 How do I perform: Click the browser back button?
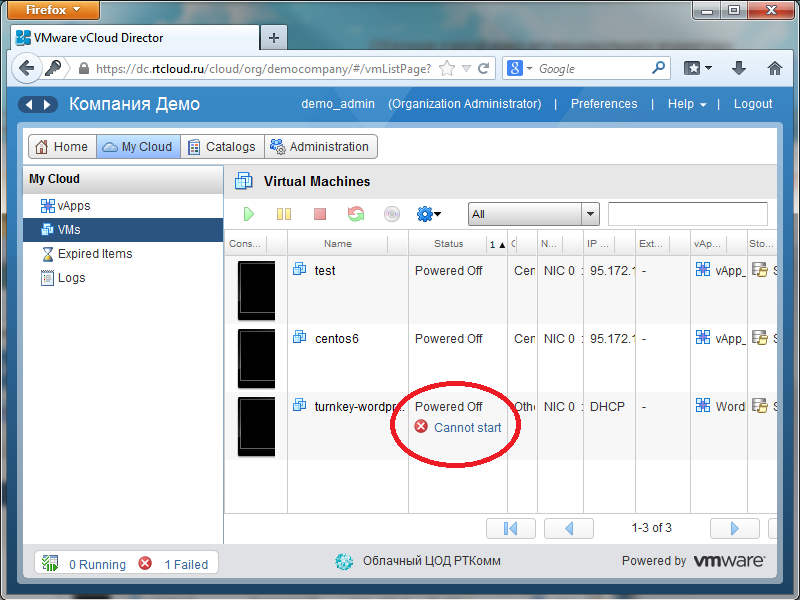(26, 68)
